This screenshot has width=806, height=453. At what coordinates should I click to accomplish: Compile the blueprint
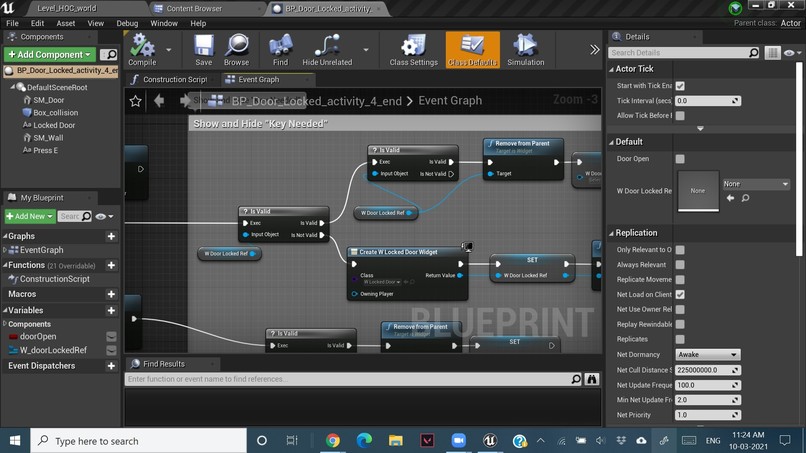tap(142, 50)
